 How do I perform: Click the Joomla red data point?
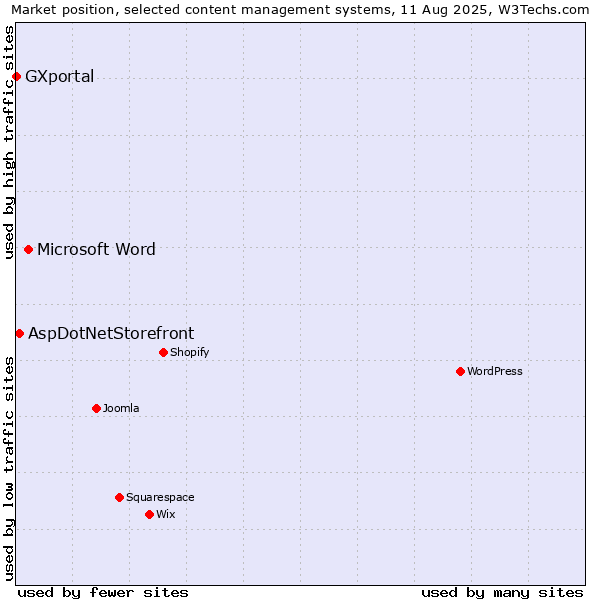pos(96,409)
